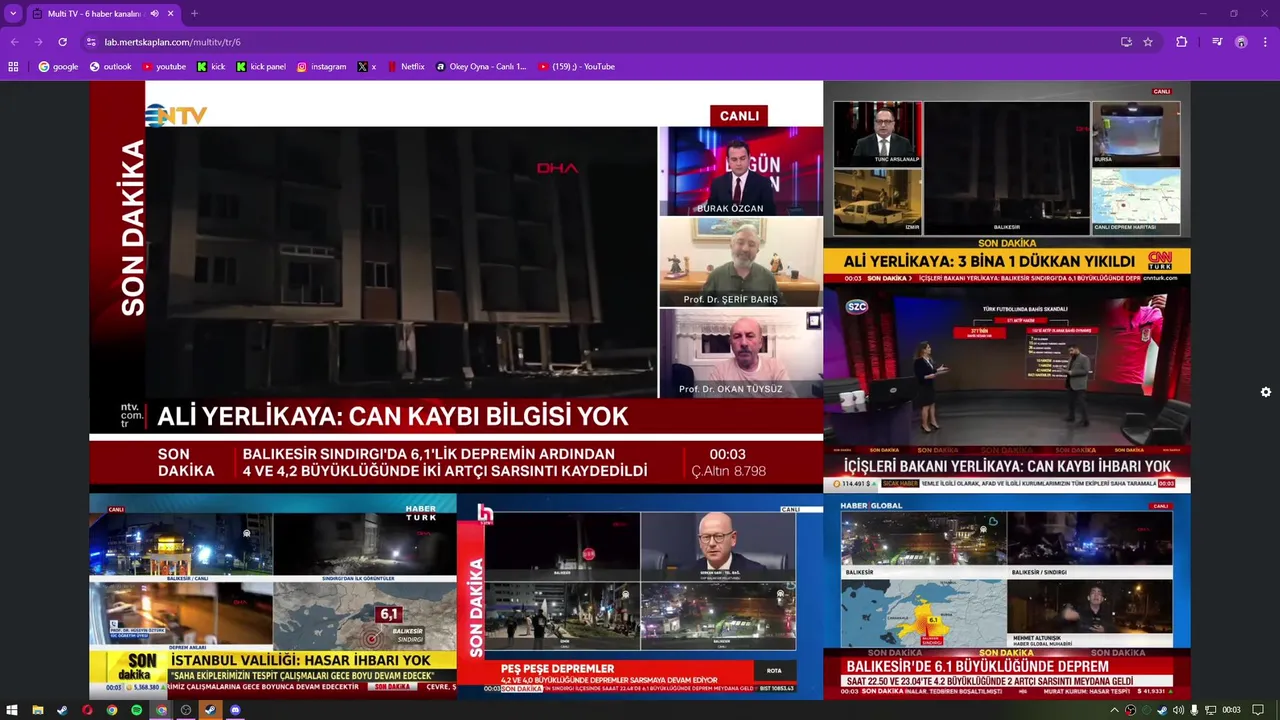This screenshot has height=720, width=1280.
Task: Open Chrome three-dot menu
Action: click(1266, 42)
